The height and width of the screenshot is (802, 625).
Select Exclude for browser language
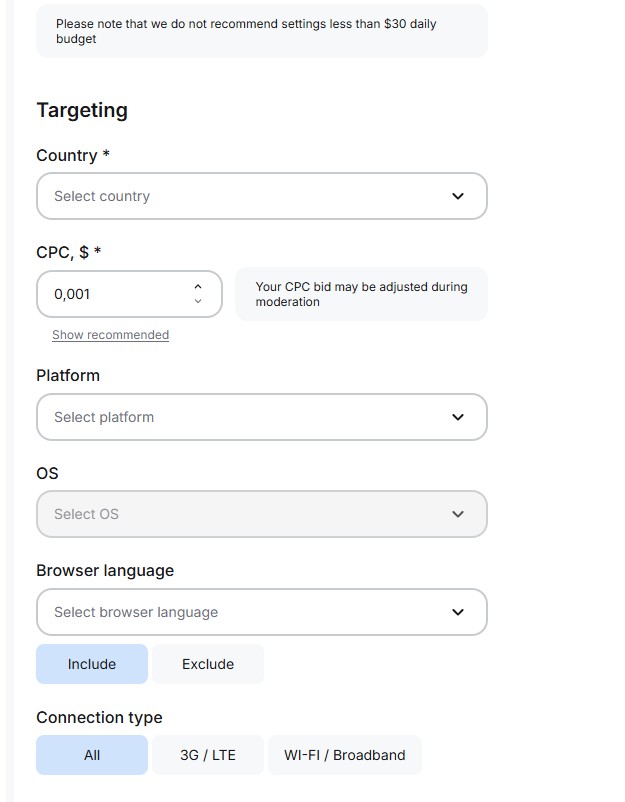click(x=208, y=664)
